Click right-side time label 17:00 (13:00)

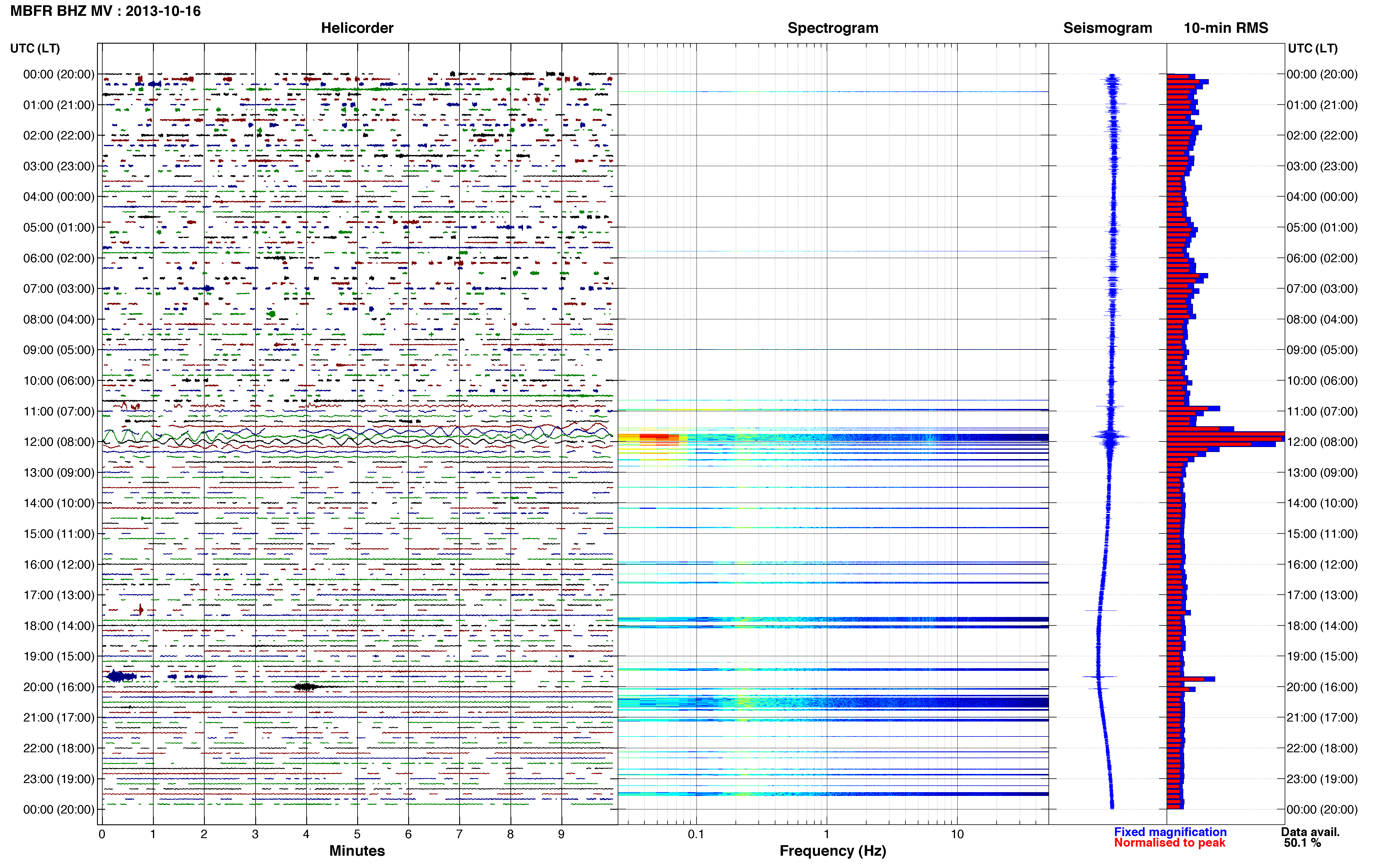click(x=1322, y=595)
